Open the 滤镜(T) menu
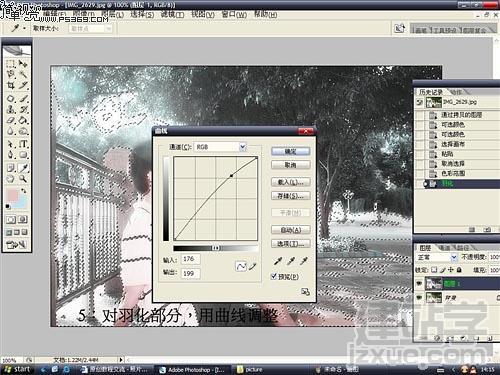Viewport: 500px width, 375px height. (172, 15)
